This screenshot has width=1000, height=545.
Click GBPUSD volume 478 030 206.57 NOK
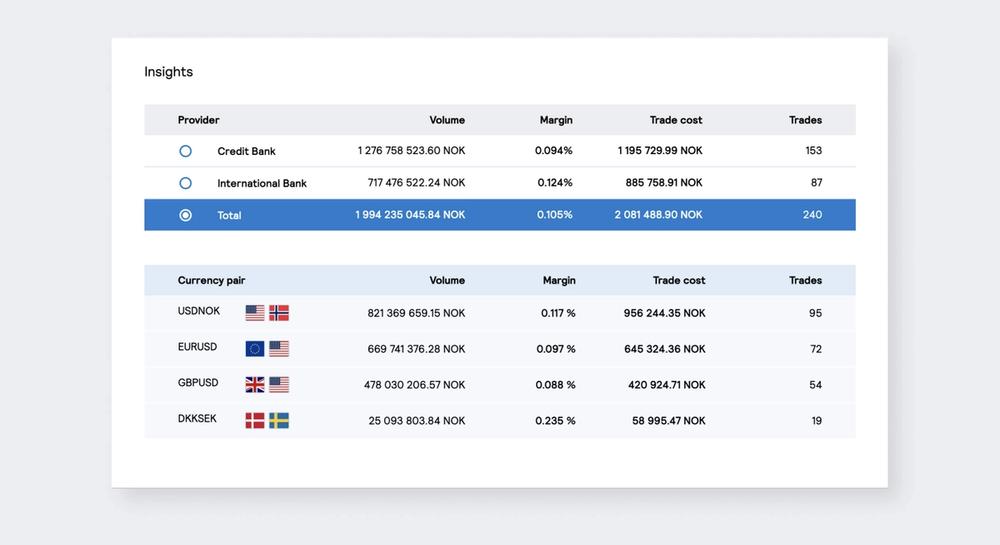[415, 384]
